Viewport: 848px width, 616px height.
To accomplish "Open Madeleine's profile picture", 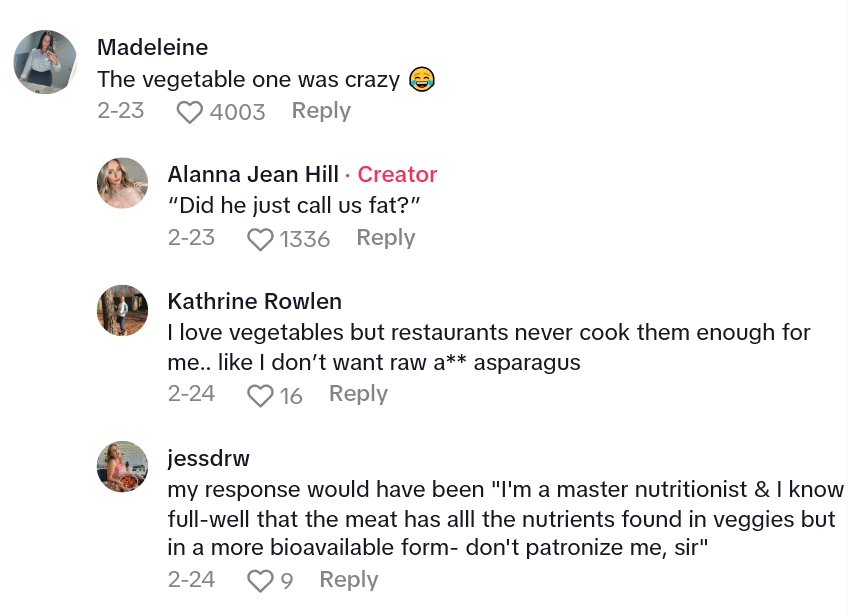I will (x=45, y=62).
